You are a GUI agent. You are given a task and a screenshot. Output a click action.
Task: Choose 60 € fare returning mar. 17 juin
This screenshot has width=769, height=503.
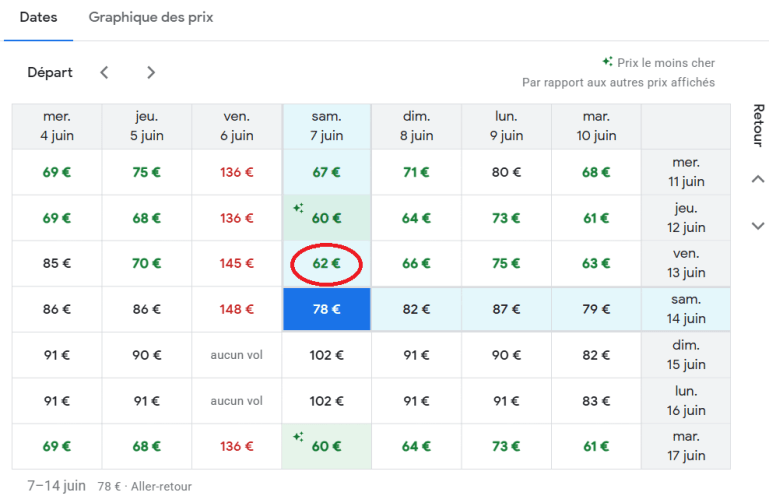(326, 447)
